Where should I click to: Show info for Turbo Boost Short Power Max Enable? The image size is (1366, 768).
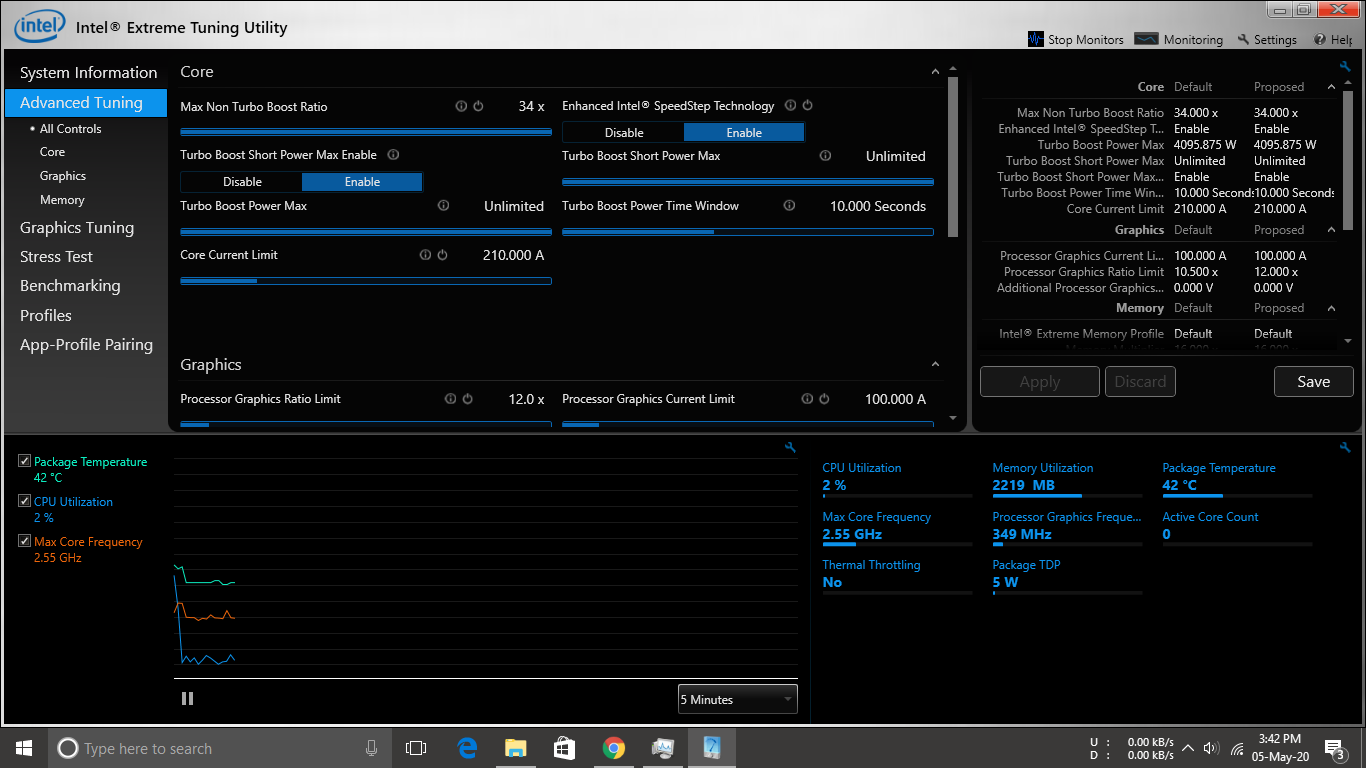393,155
